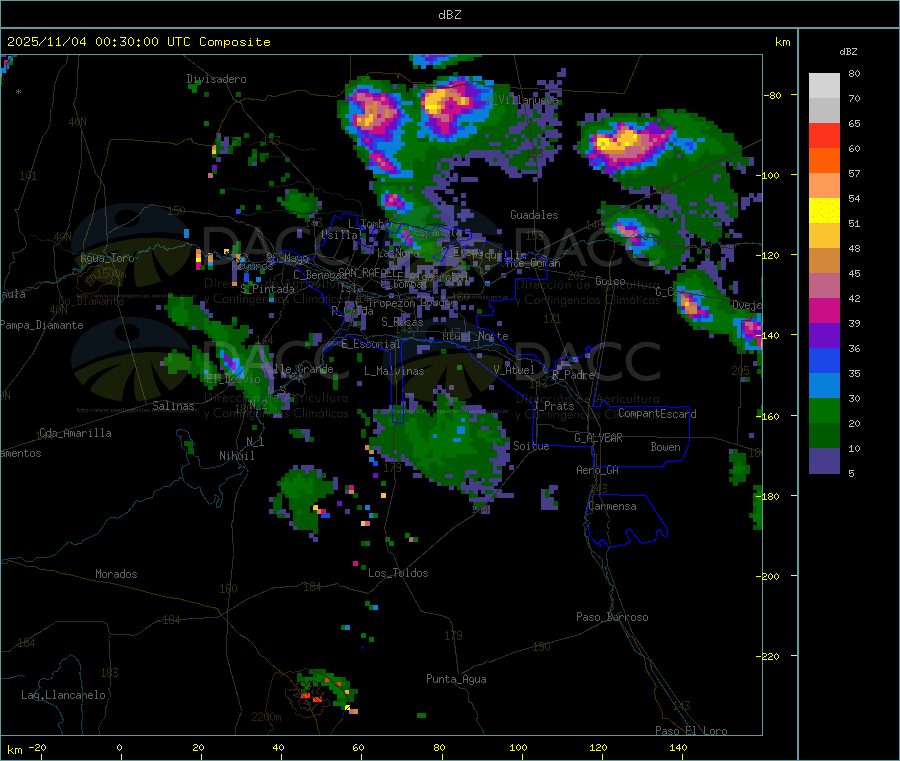900x761 pixels.
Task: Click the '140' km tick on bottom axis
Action: tap(678, 748)
